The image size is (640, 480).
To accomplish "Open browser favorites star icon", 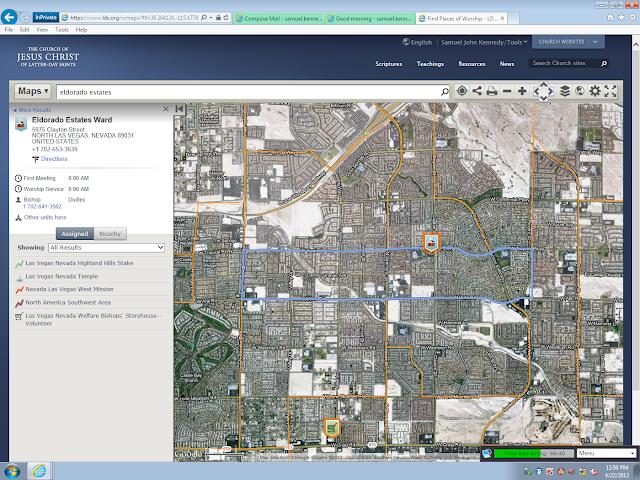I will coord(621,17).
